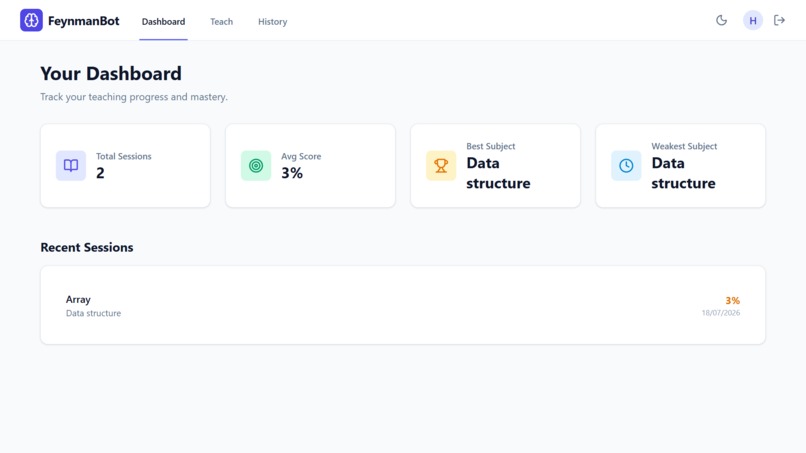Click the FeynmanBot brand name

click(84, 21)
